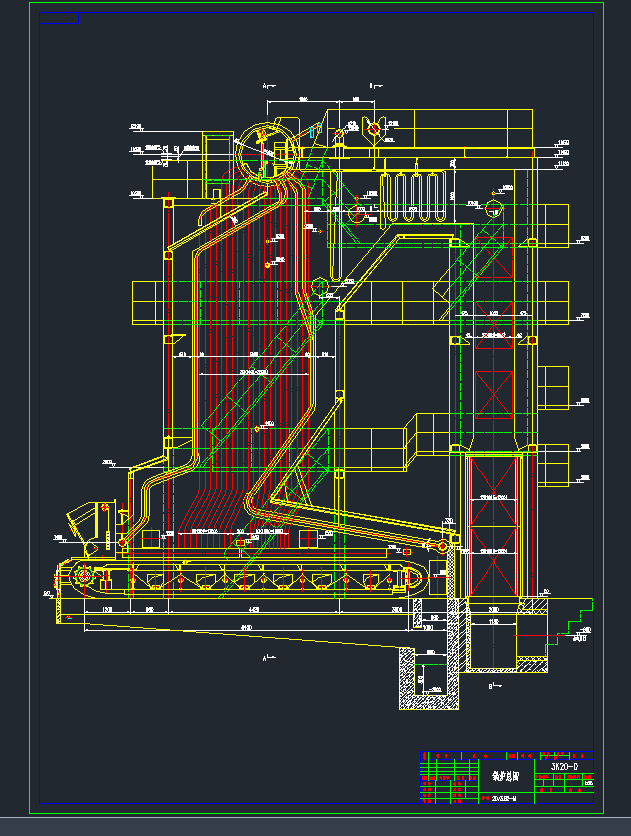The image size is (631, 836).
Task: Click the circular header at the far right top
Action: [494, 209]
